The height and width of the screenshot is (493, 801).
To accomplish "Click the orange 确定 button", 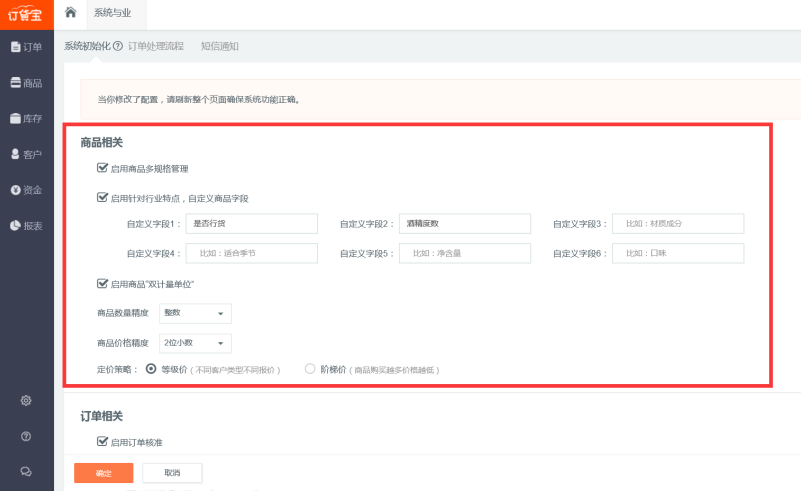I will 104,473.
